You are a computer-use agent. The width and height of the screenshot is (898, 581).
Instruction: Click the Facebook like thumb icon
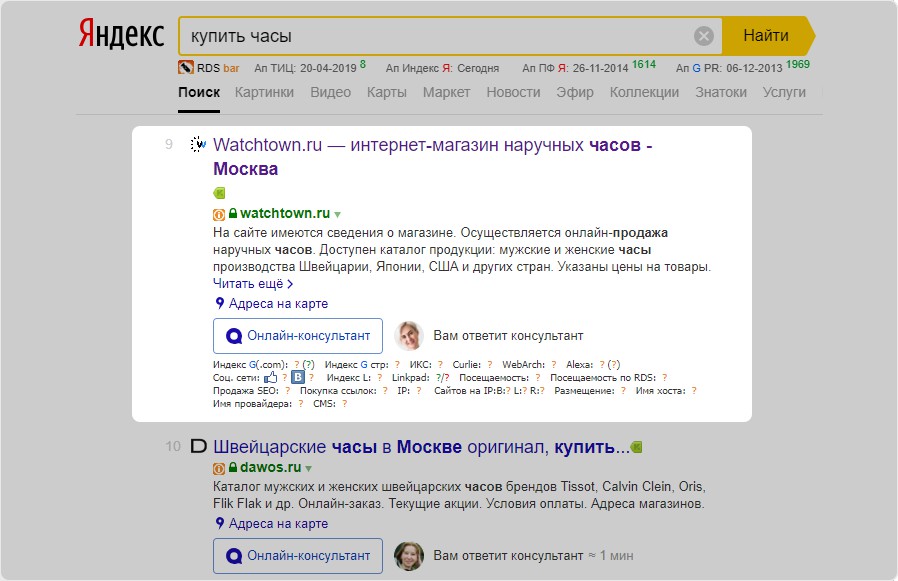point(271,377)
